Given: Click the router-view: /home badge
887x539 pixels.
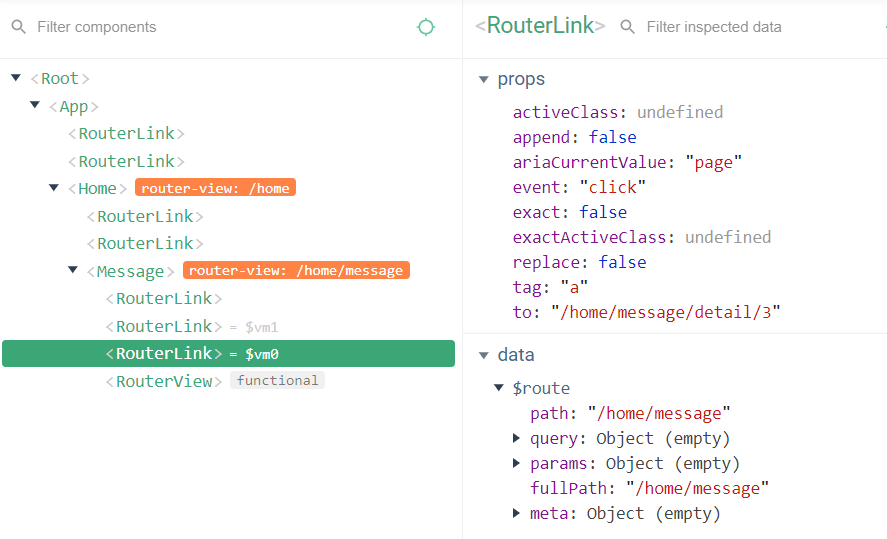Looking at the screenshot, I should click(215, 188).
